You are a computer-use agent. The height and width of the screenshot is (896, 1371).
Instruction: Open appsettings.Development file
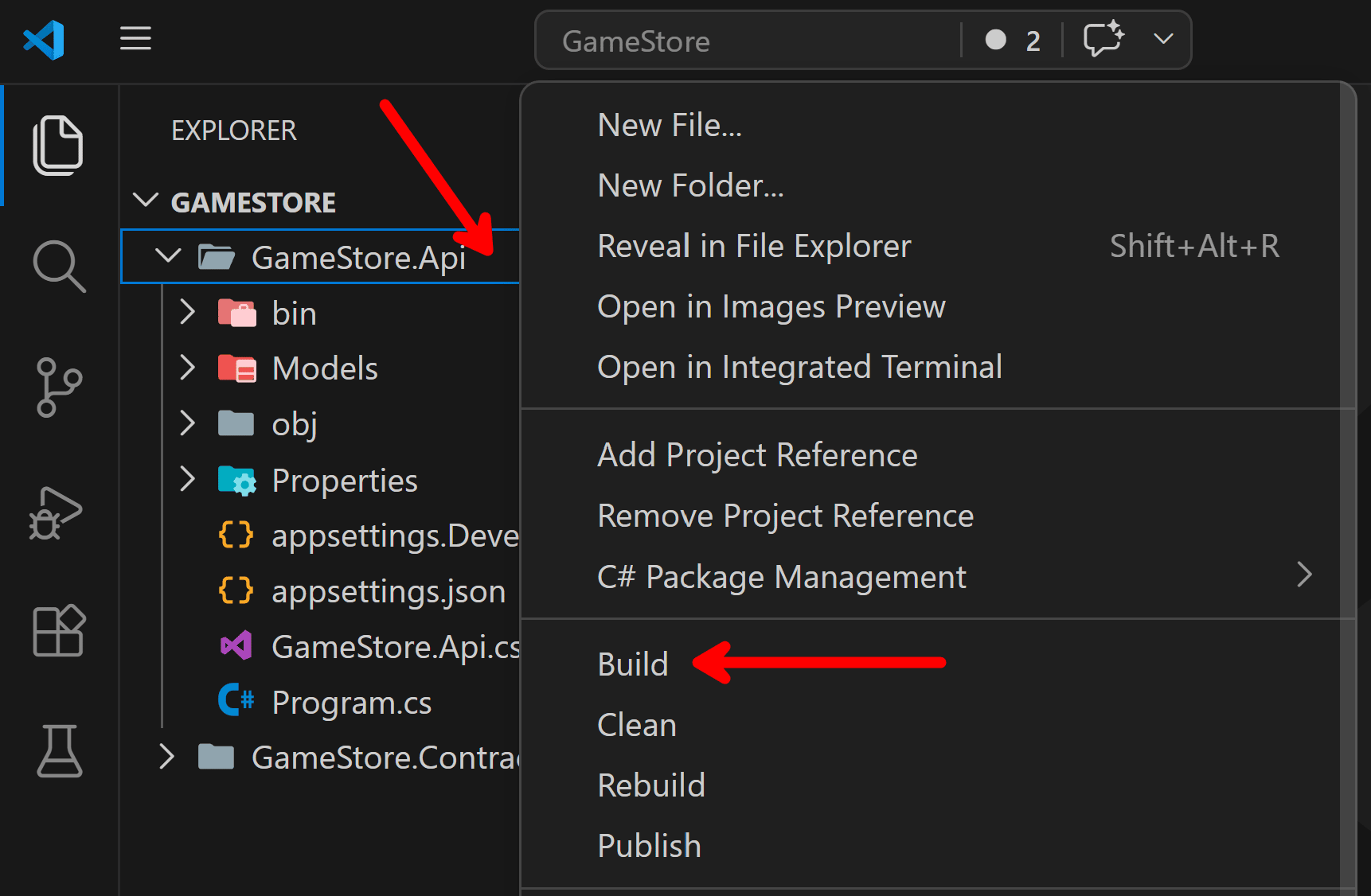point(396,536)
